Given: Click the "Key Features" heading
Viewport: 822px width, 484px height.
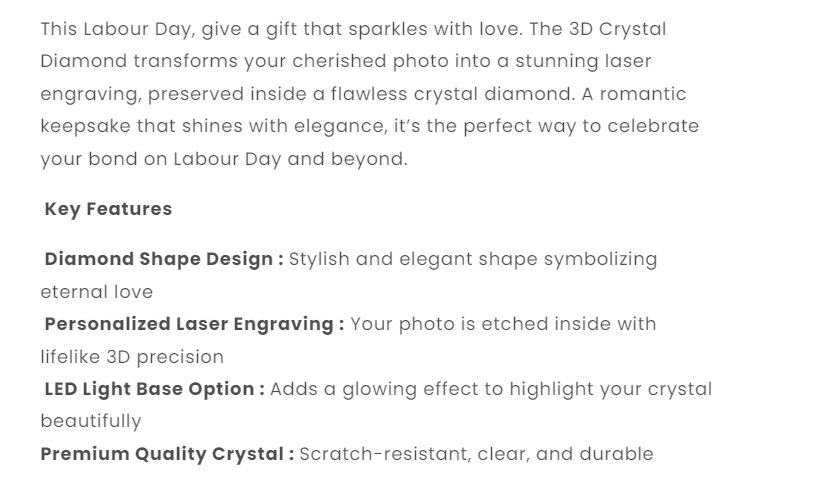Looking at the screenshot, I should pyautogui.click(x=108, y=209).
